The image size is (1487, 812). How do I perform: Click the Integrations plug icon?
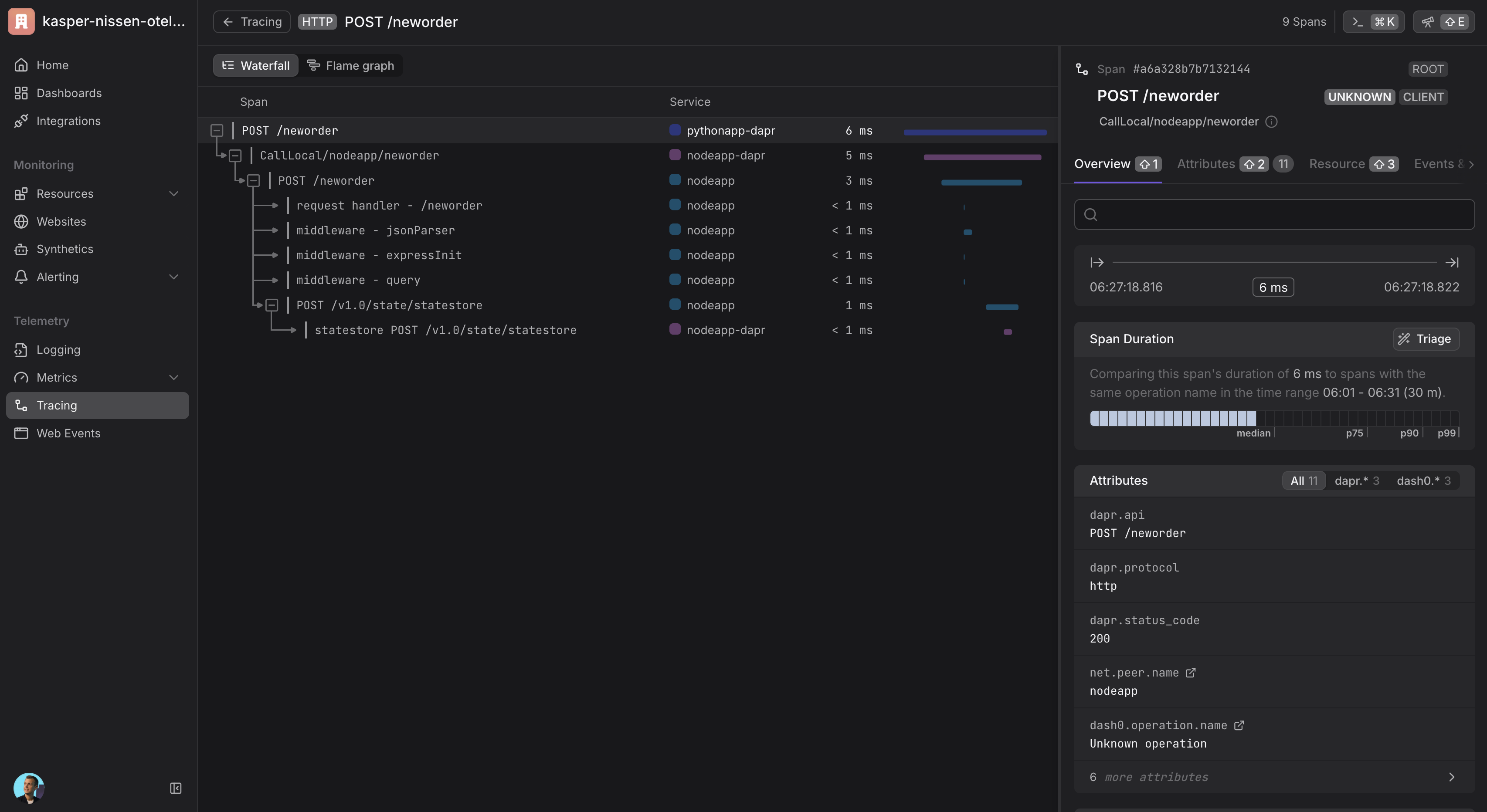pos(21,121)
